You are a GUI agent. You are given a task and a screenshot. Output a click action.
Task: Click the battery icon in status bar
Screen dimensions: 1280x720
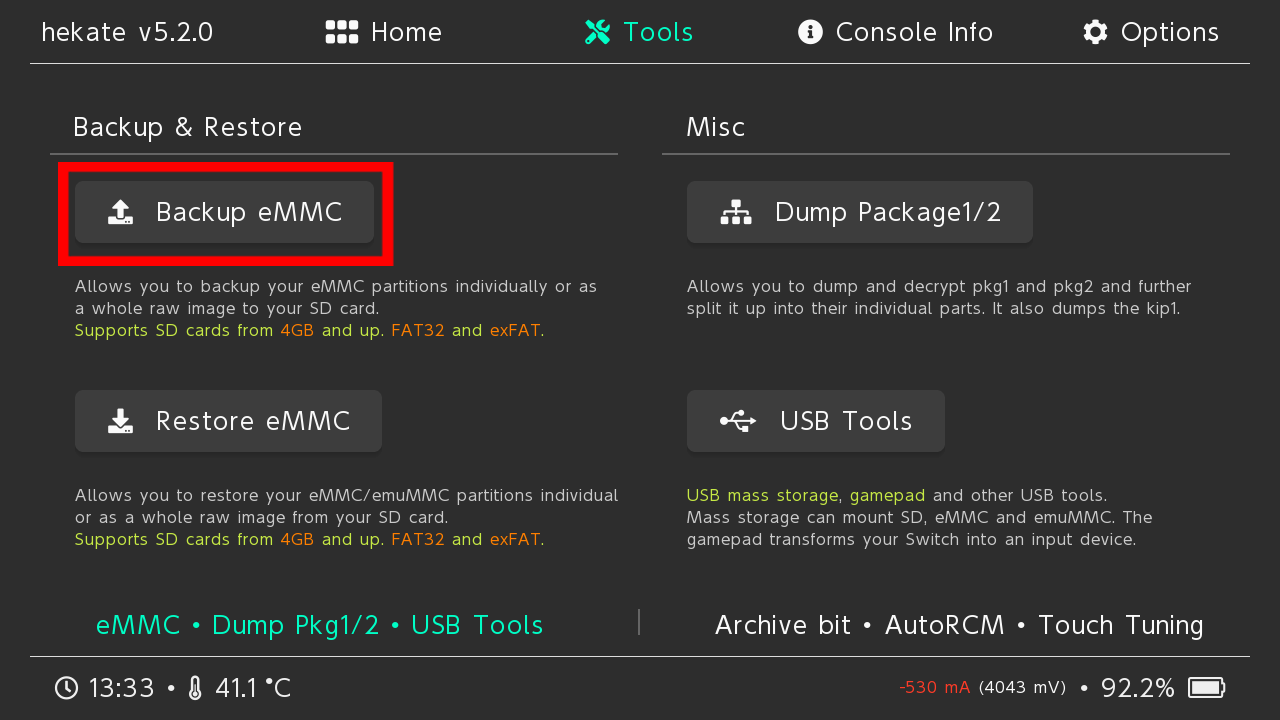(1206, 688)
